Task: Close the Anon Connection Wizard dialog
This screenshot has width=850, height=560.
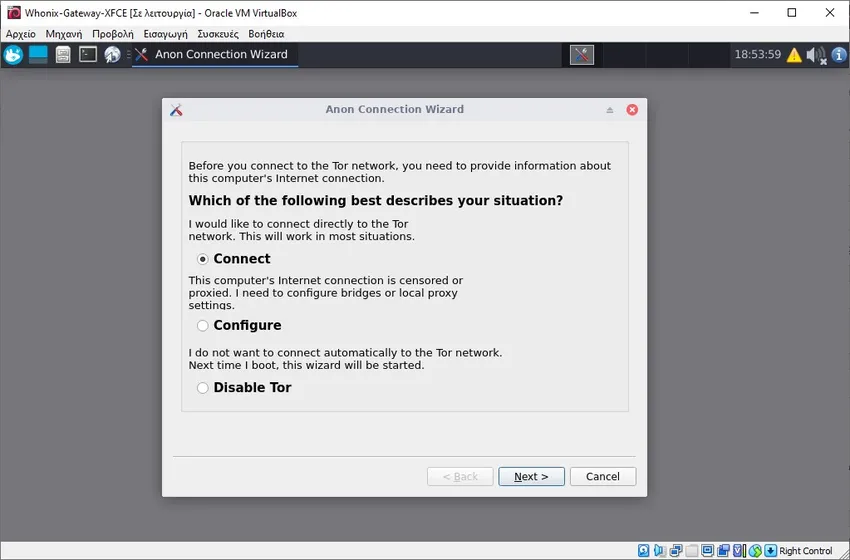Action: (632, 110)
